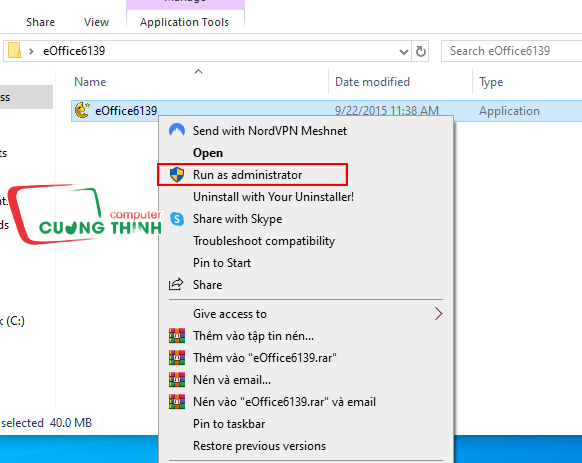Click the administrator shield icon
Image resolution: width=582 pixels, height=463 pixels.
click(177, 175)
